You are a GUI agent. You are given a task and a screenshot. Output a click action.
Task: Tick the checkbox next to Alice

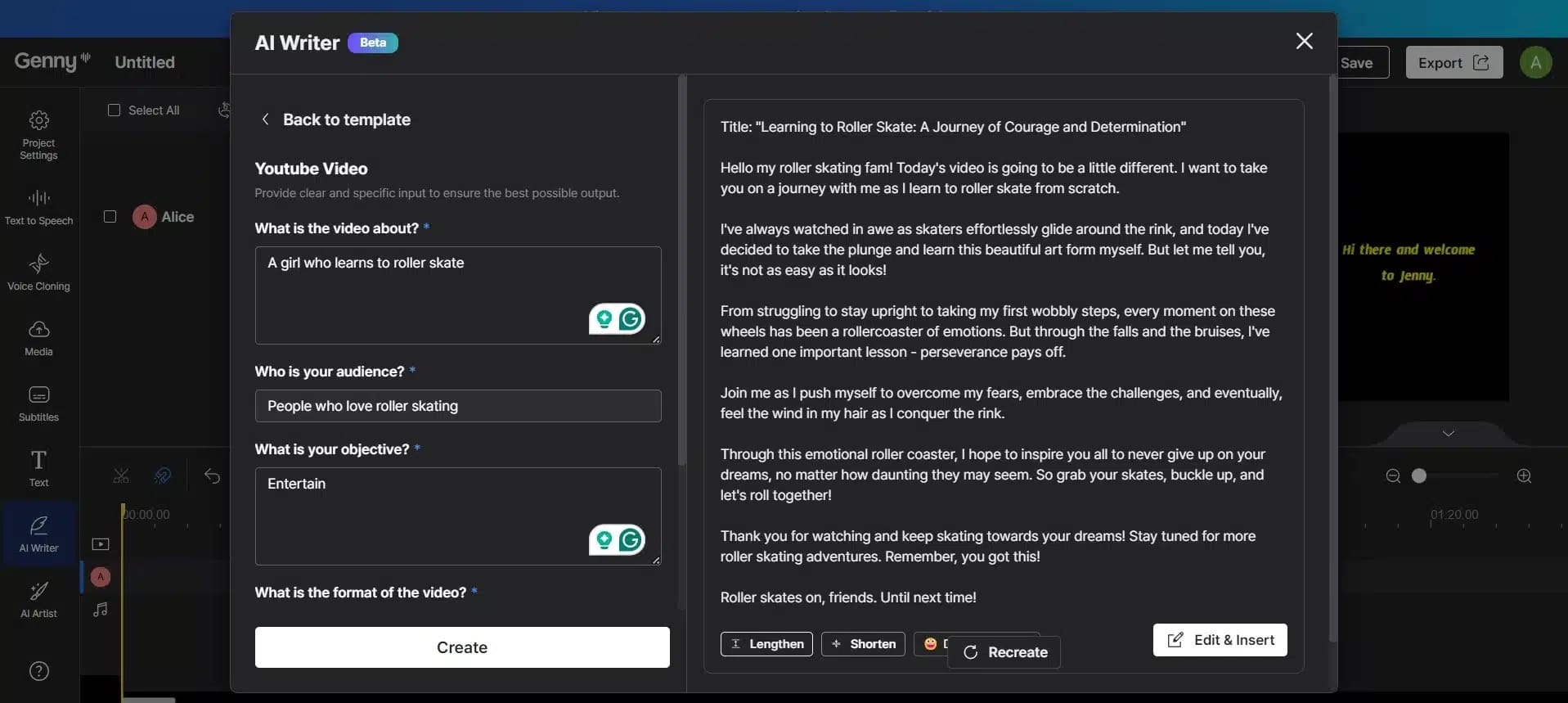pos(110,216)
